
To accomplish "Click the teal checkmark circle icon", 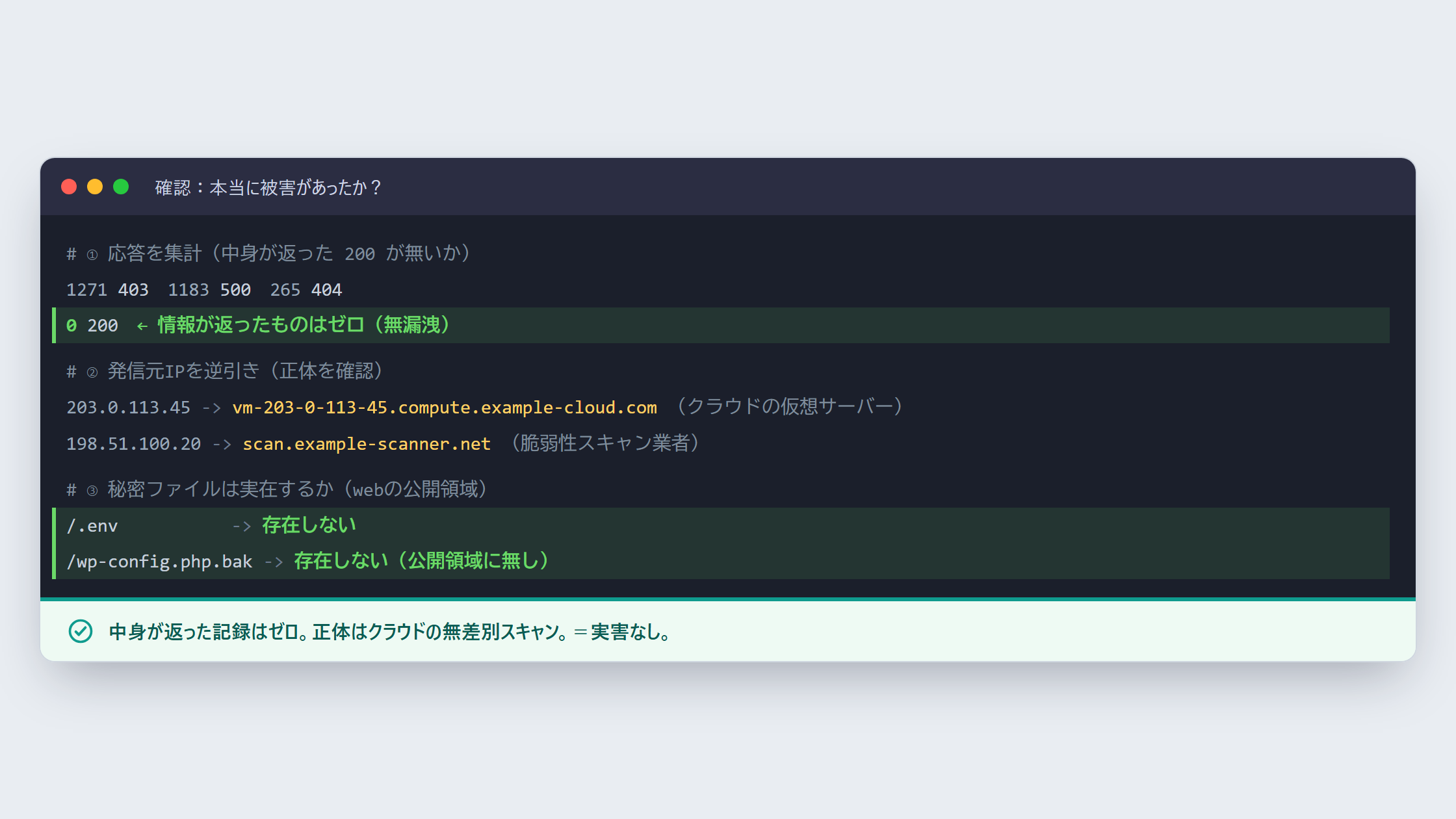I will click(81, 631).
